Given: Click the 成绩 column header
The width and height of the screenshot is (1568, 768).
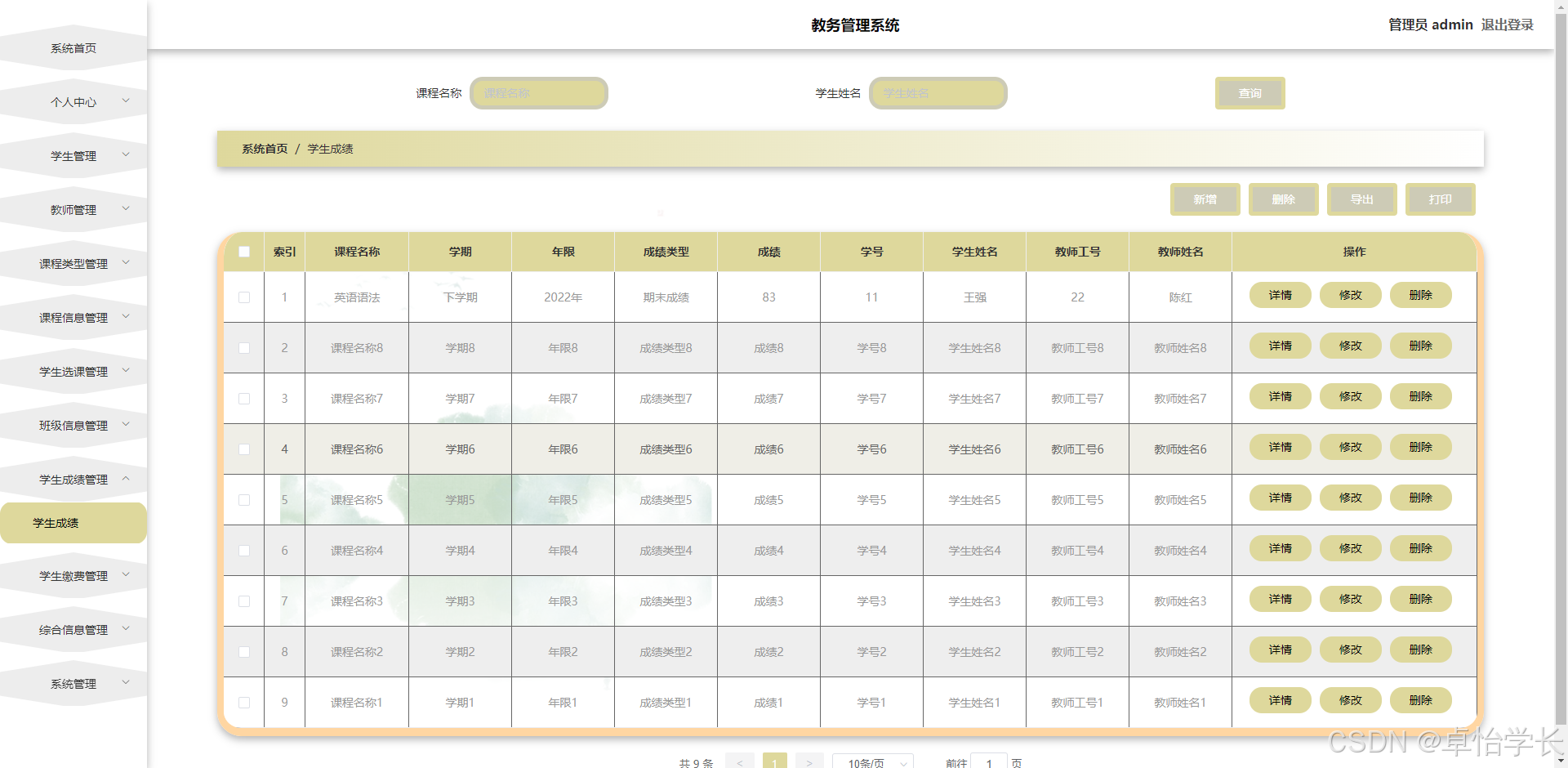Looking at the screenshot, I should coord(768,252).
